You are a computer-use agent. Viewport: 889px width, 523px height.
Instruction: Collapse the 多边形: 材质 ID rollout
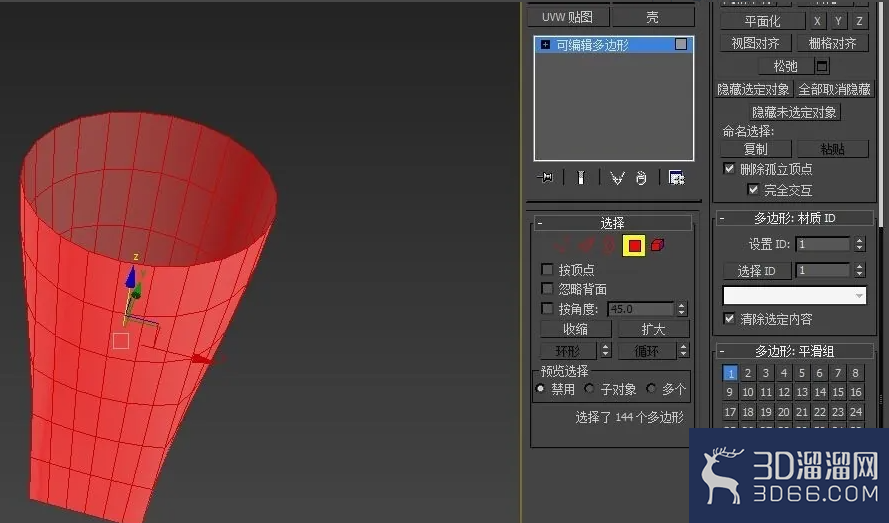[x=794, y=218]
